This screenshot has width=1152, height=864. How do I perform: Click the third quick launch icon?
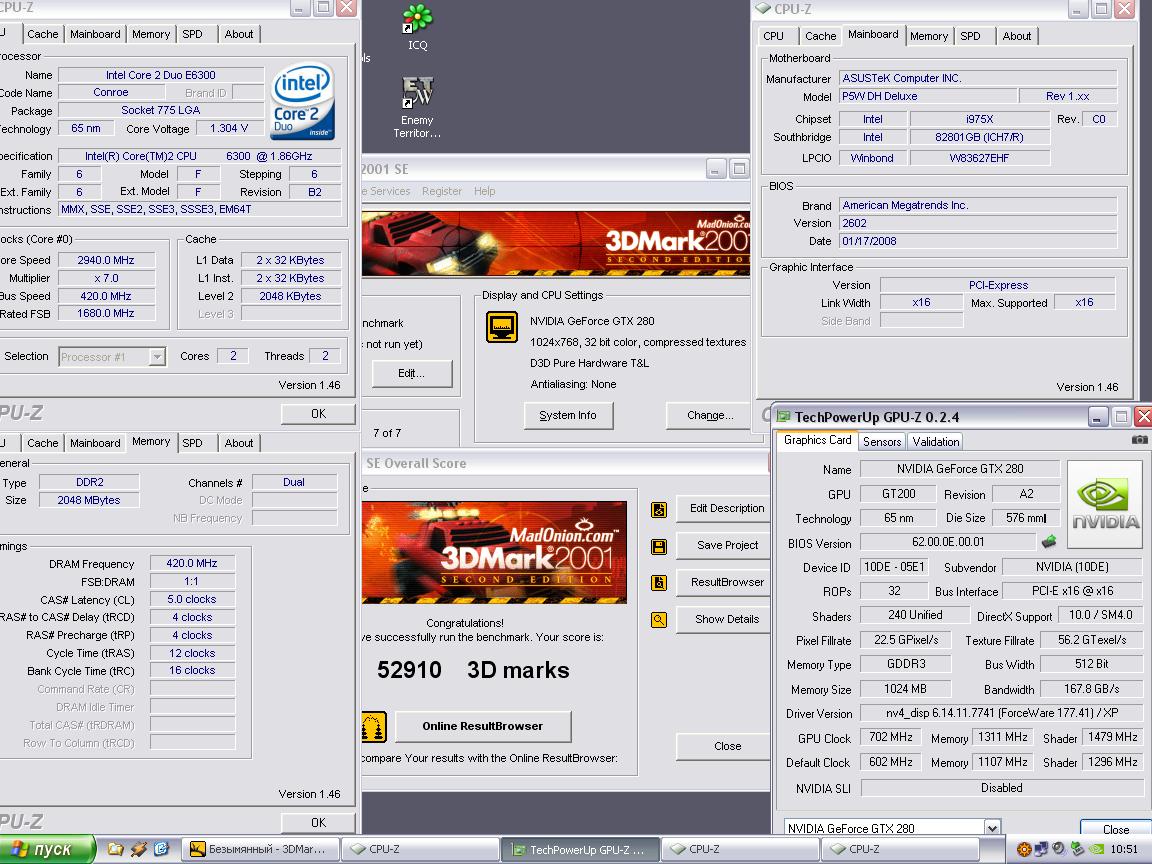coord(162,849)
